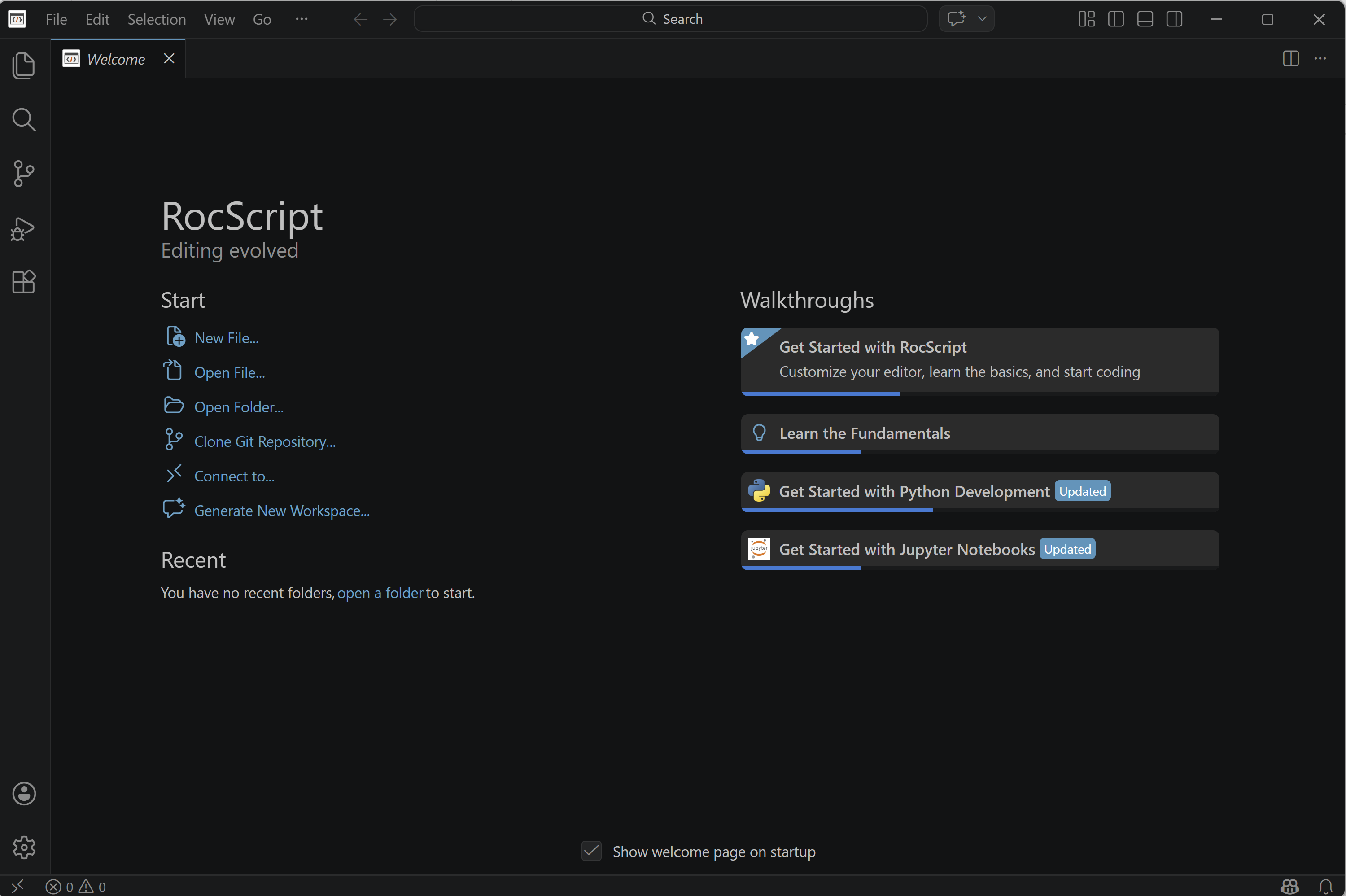Open the Manage gear icon
This screenshot has width=1346, height=896.
[x=24, y=847]
